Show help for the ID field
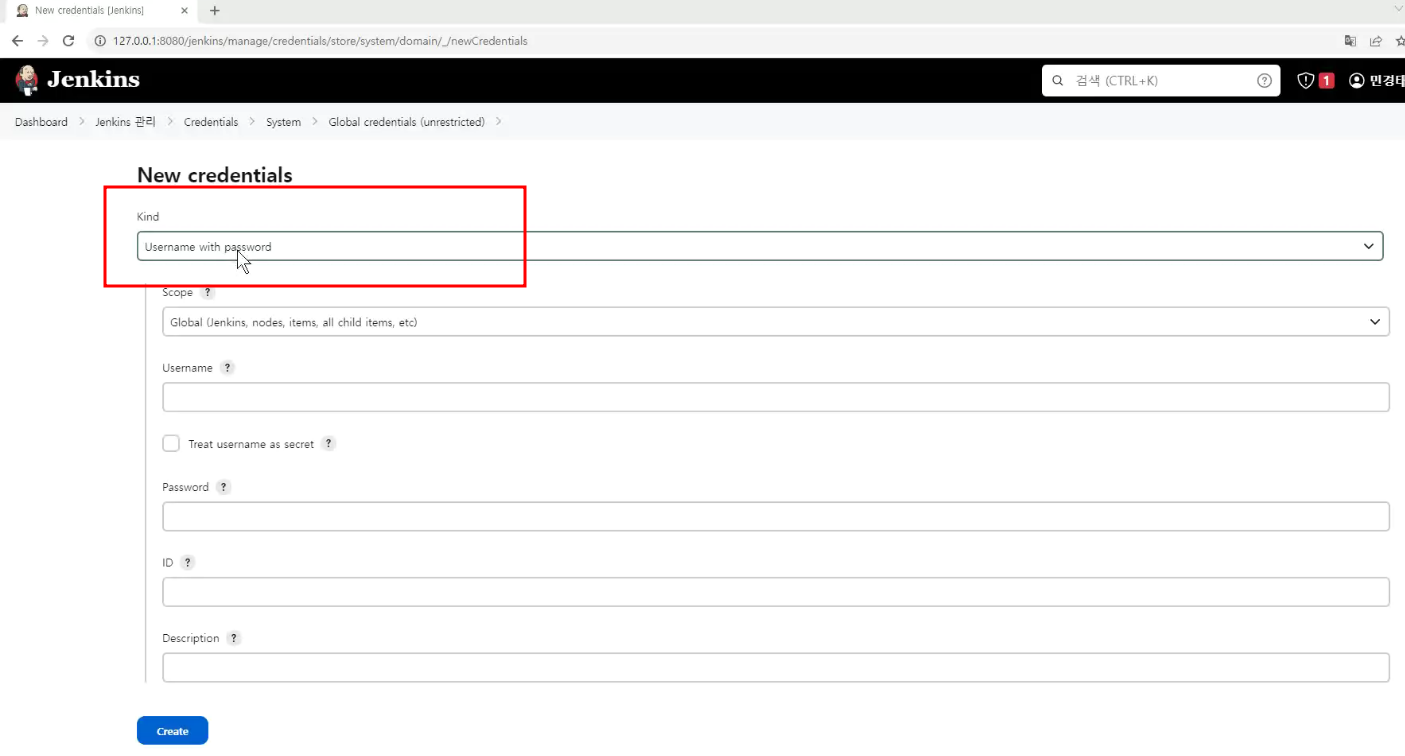Screen dimensions: 1405x756 [188, 563]
